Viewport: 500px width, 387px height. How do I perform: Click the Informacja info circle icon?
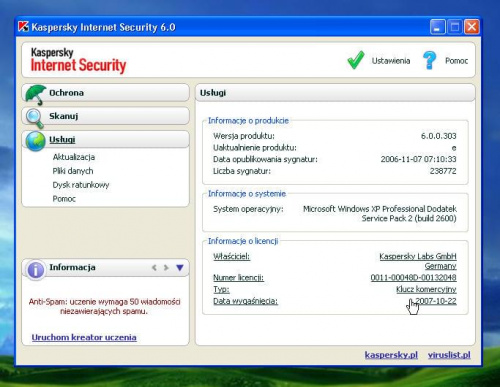click(x=36, y=269)
